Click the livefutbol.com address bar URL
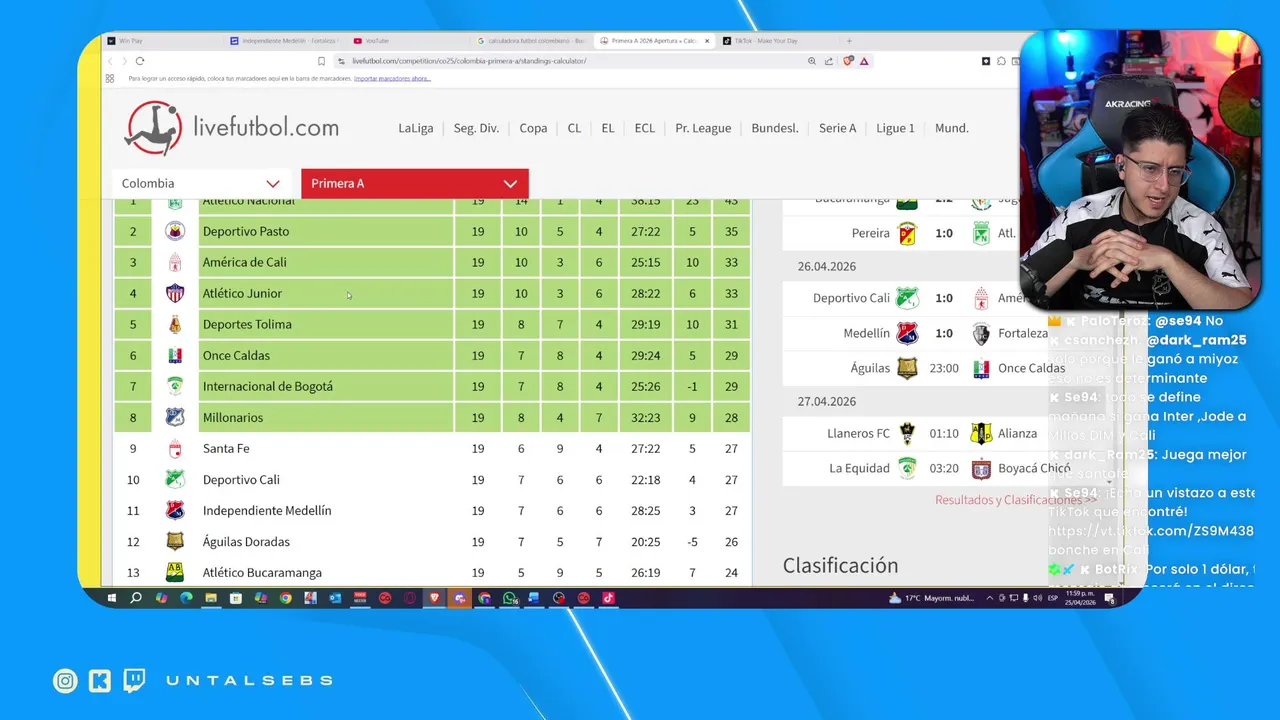 469,61
